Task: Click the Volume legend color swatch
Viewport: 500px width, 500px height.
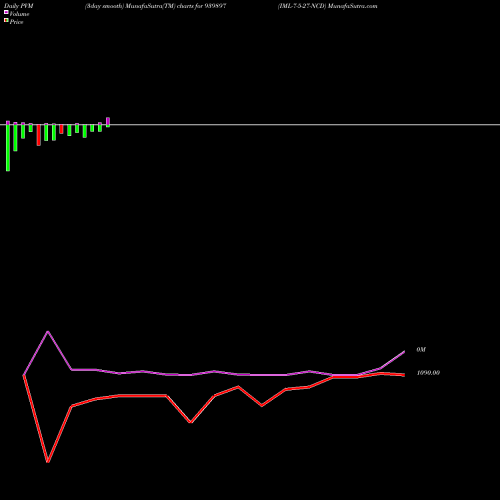Action: click(x=6, y=12)
